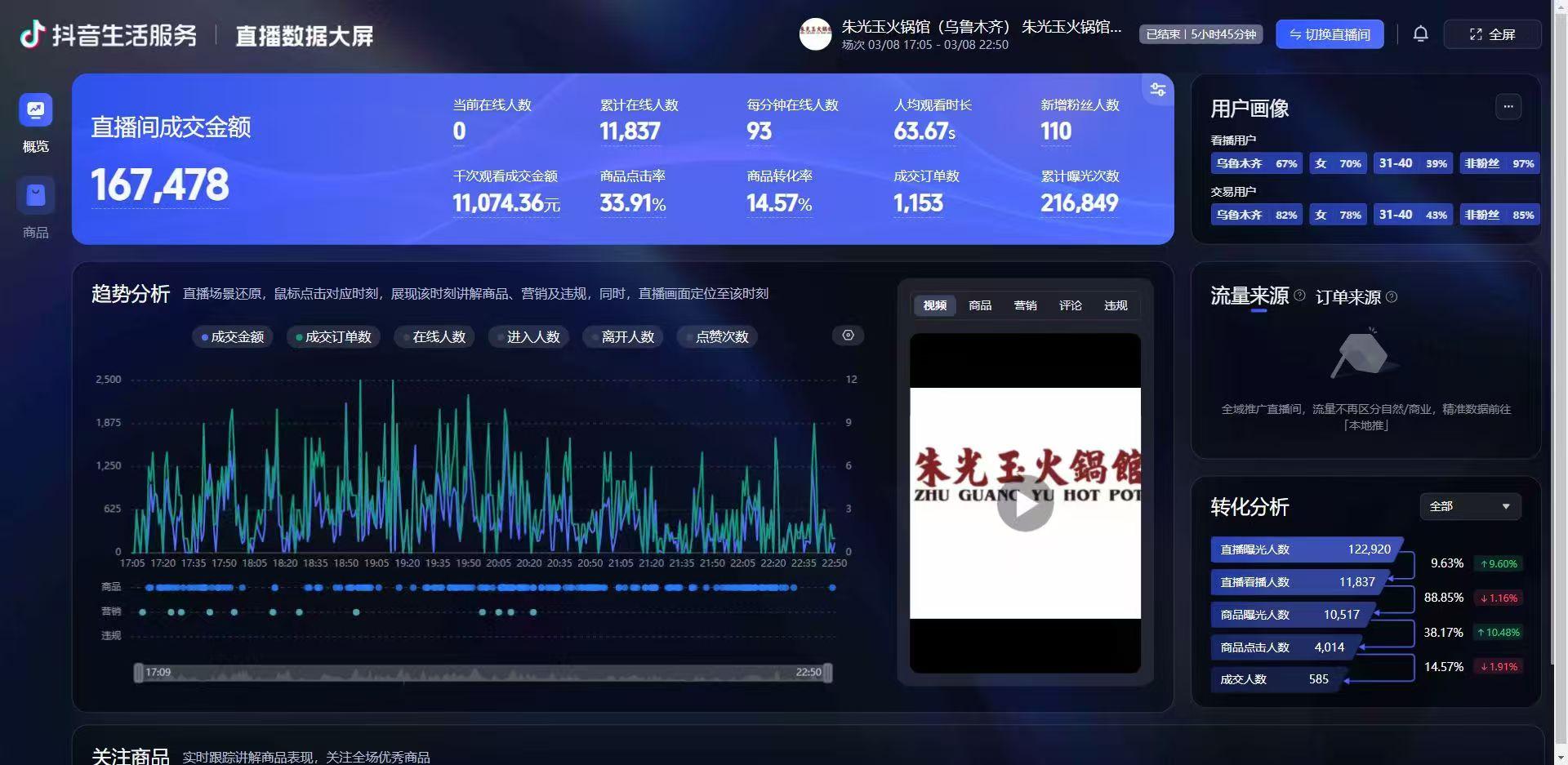
Task: Enter fullscreen with 全屏 button
Action: [1492, 34]
